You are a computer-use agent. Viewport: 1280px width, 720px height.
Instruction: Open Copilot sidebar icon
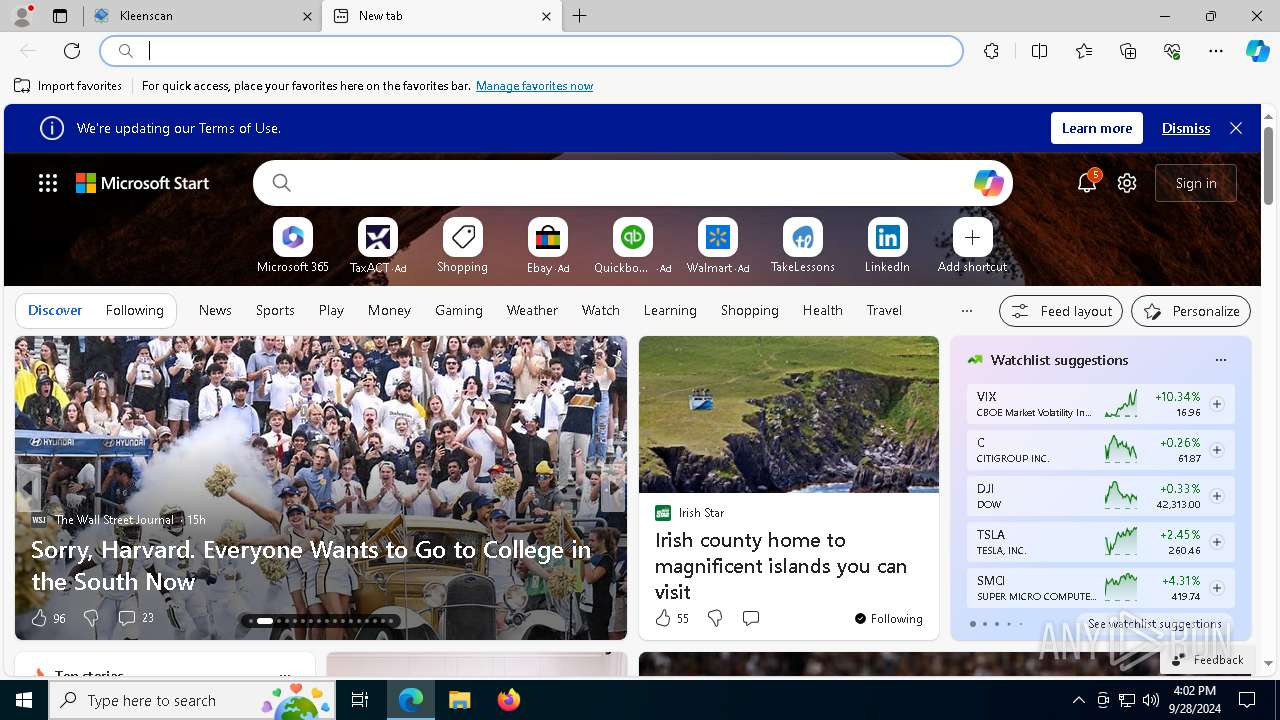click(1258, 51)
